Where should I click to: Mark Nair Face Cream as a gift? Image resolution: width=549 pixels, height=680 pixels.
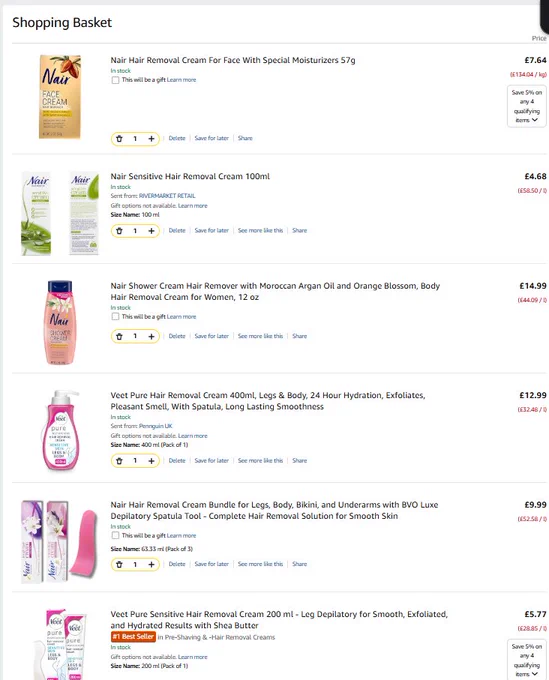pos(115,80)
